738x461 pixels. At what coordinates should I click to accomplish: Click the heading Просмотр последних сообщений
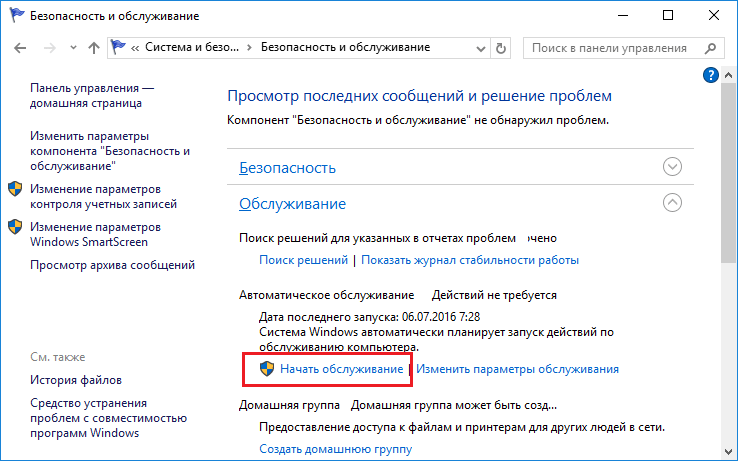(419, 96)
